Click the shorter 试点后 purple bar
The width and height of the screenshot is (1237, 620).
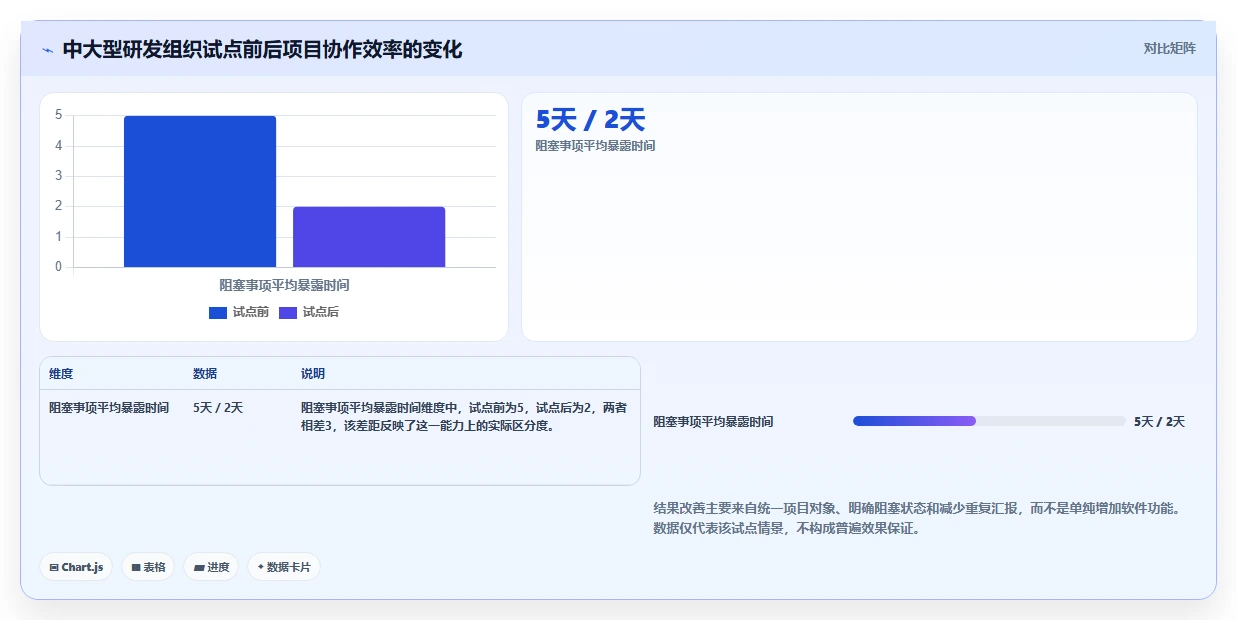[369, 237]
